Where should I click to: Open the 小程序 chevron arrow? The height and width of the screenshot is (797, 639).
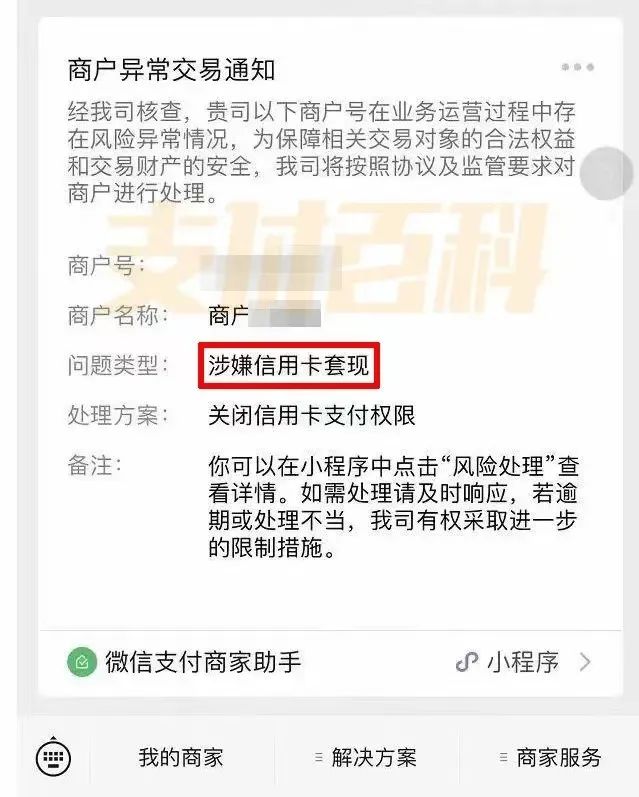coord(586,662)
